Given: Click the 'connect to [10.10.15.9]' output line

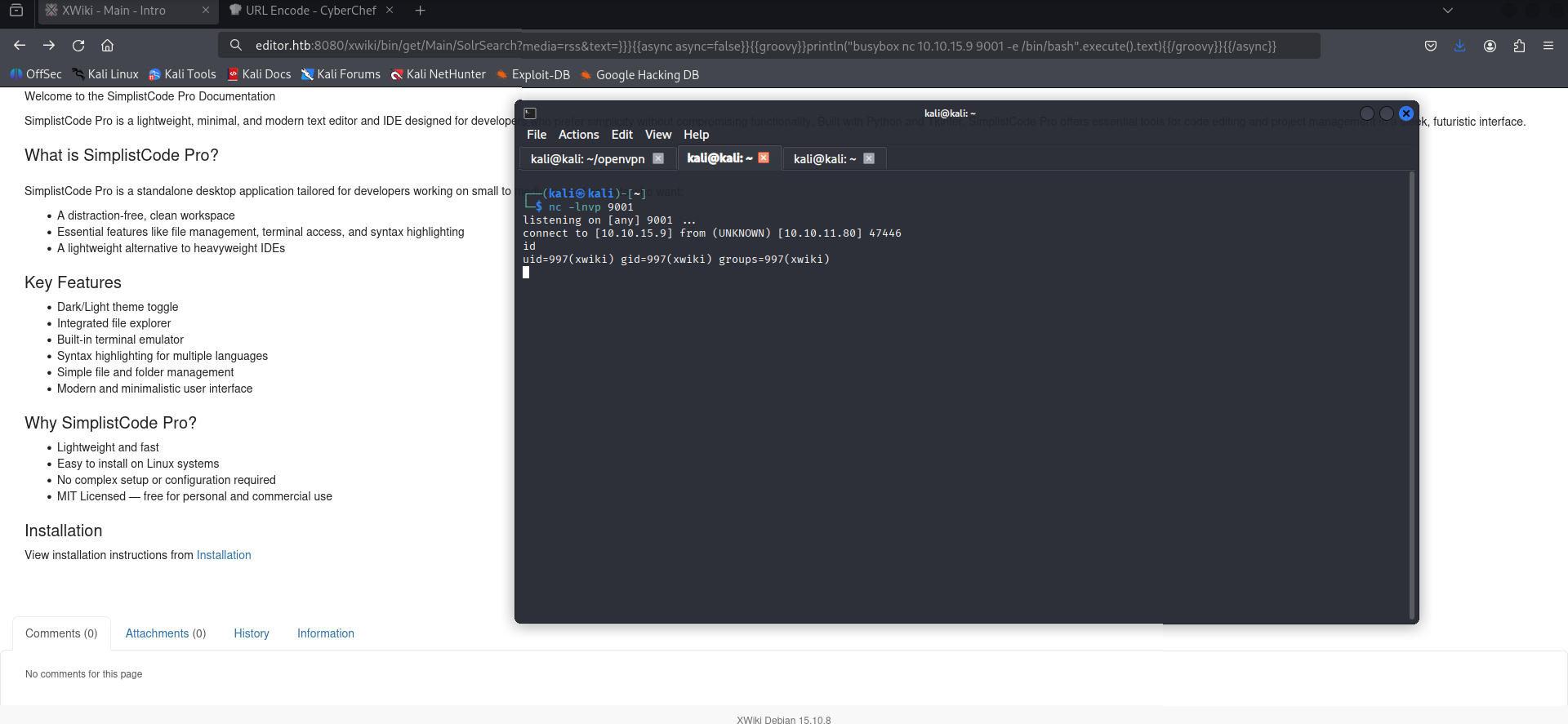Looking at the screenshot, I should [x=712, y=233].
